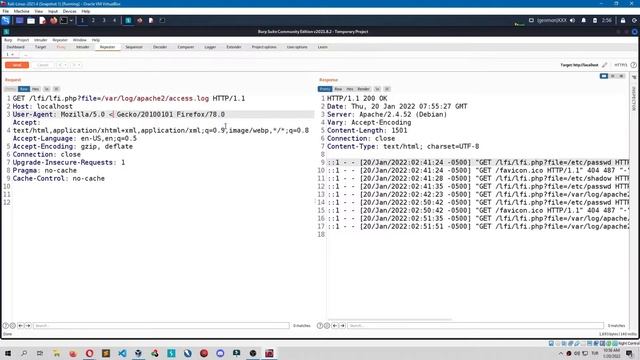Switch to the Intruder tab
Viewport: 640px width, 360px height.
coord(82,47)
